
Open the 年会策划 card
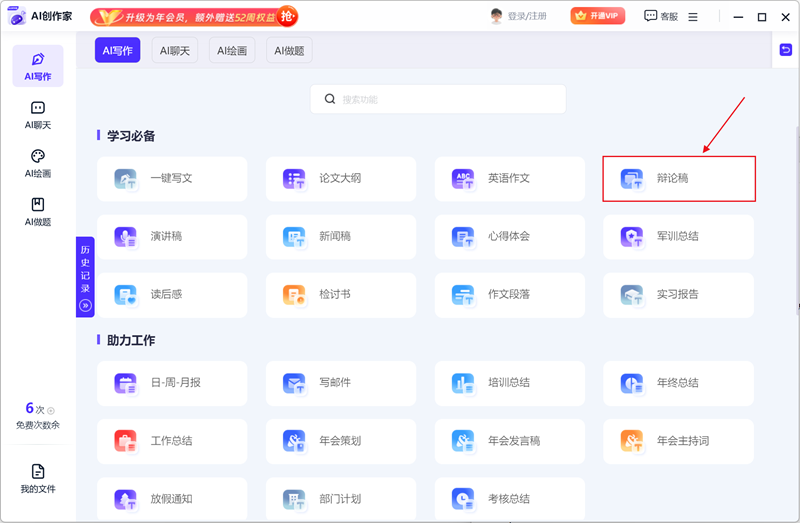(x=341, y=441)
